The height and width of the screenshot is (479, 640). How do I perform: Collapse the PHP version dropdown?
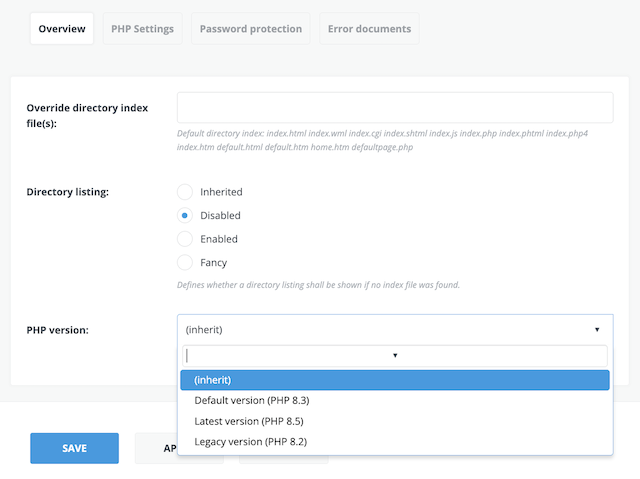point(395,330)
